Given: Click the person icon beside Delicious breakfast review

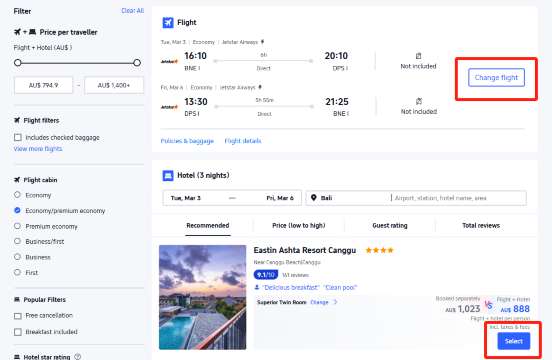Looking at the screenshot, I should pos(257,288).
